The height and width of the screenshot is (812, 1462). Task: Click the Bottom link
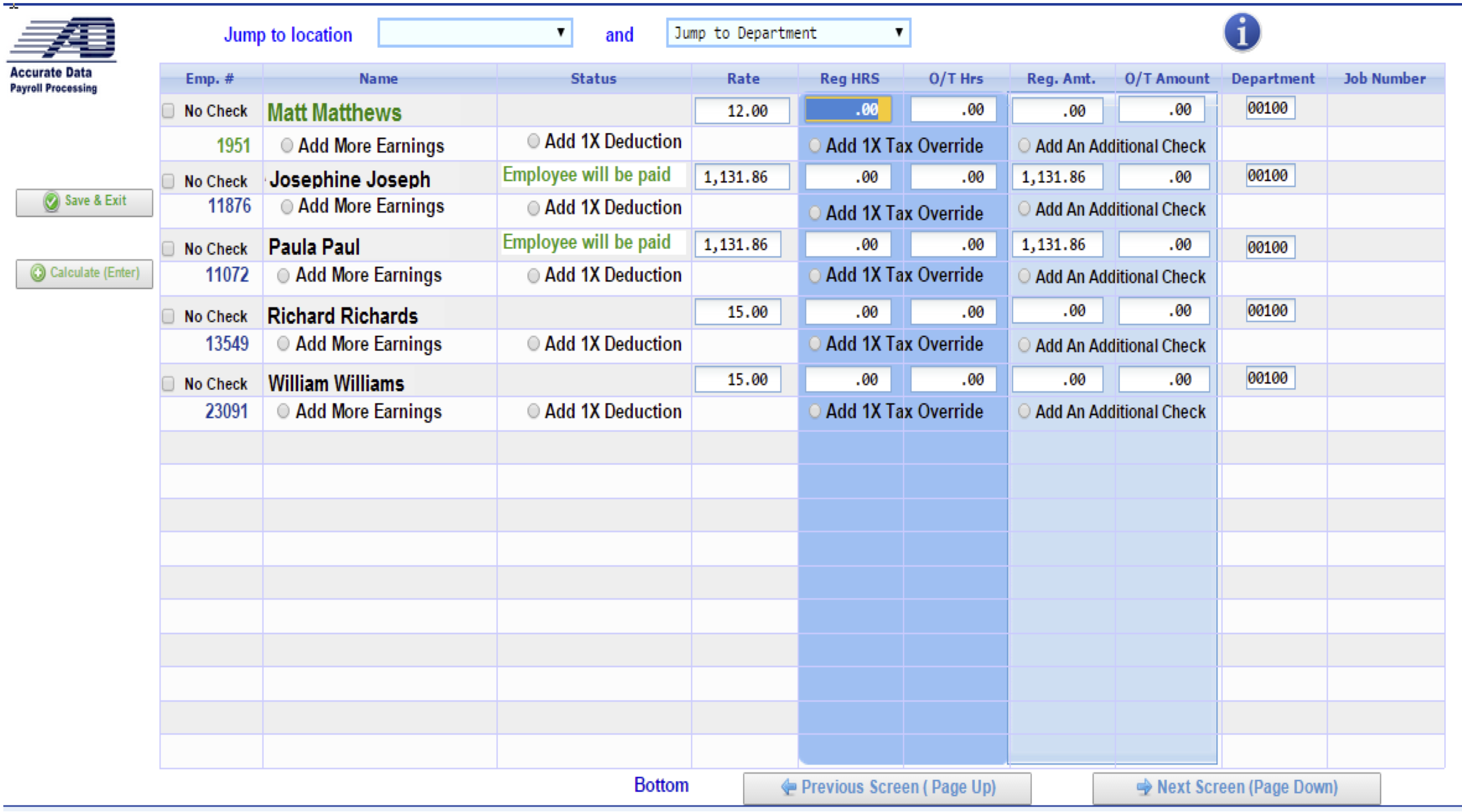pyautogui.click(x=661, y=785)
